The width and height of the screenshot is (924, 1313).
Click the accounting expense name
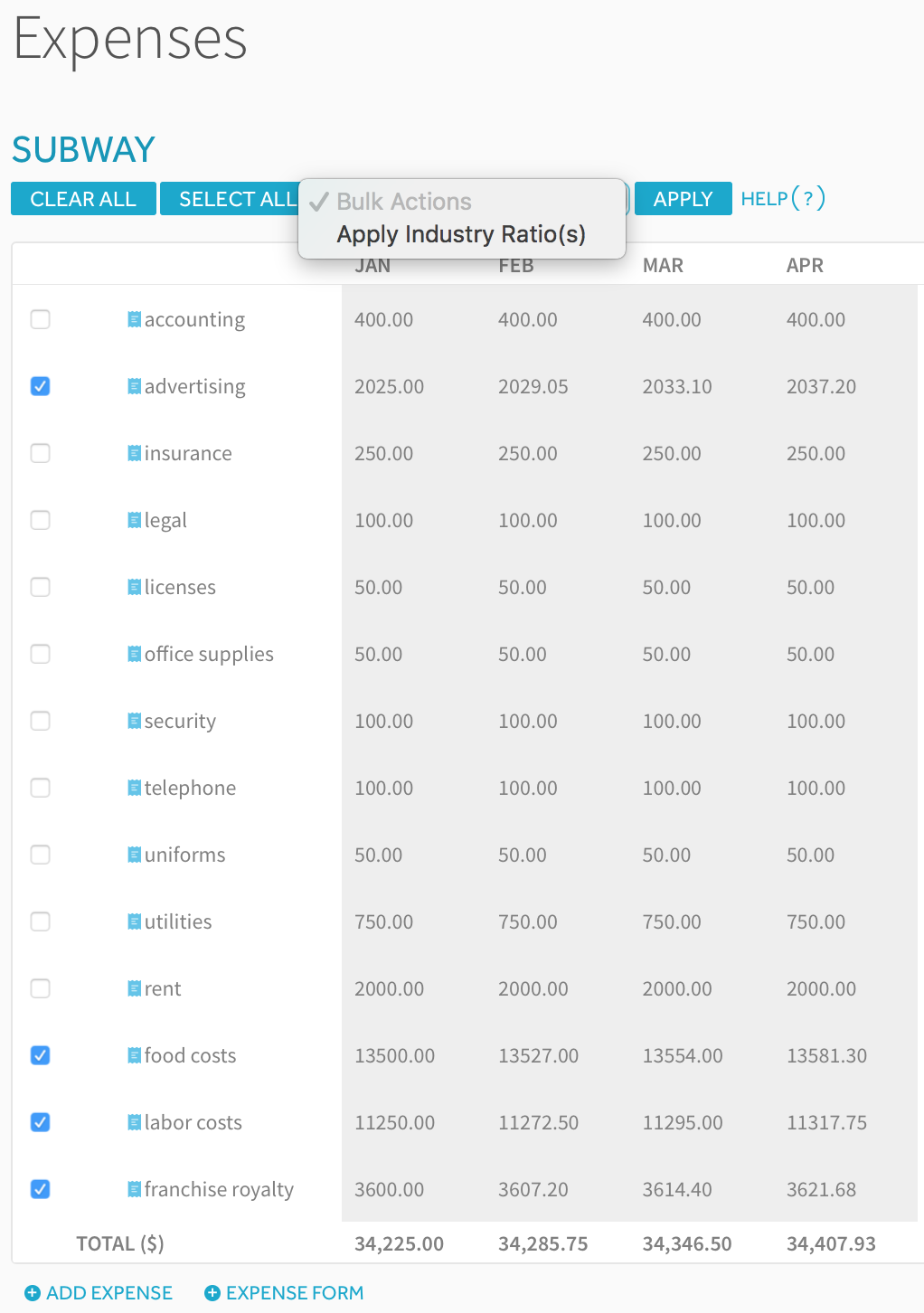tap(194, 320)
